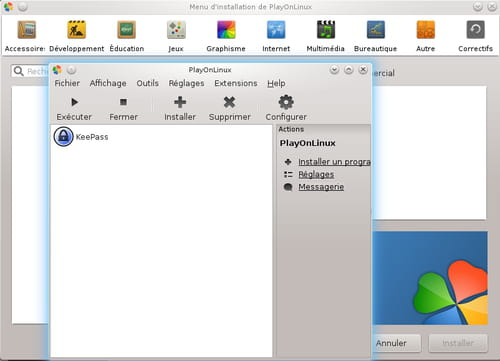Click the chat bubble icon beside Messagerie
The height and width of the screenshot is (361, 500).
[x=288, y=187]
